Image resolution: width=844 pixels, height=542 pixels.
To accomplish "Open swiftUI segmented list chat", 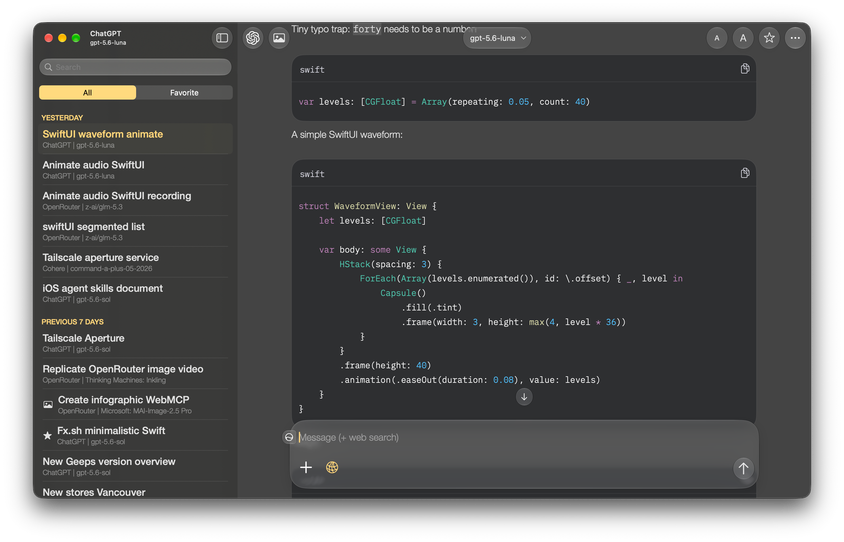I will [135, 231].
